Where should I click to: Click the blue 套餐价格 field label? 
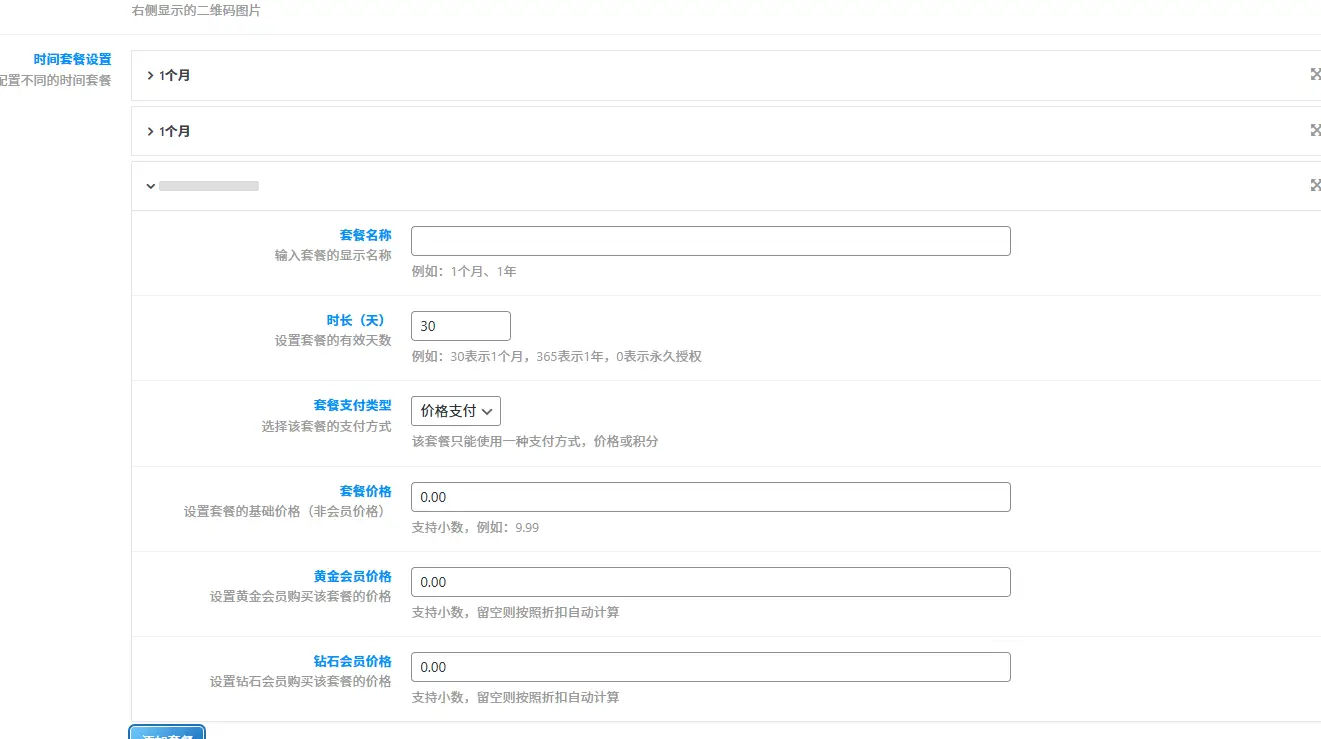(365, 491)
